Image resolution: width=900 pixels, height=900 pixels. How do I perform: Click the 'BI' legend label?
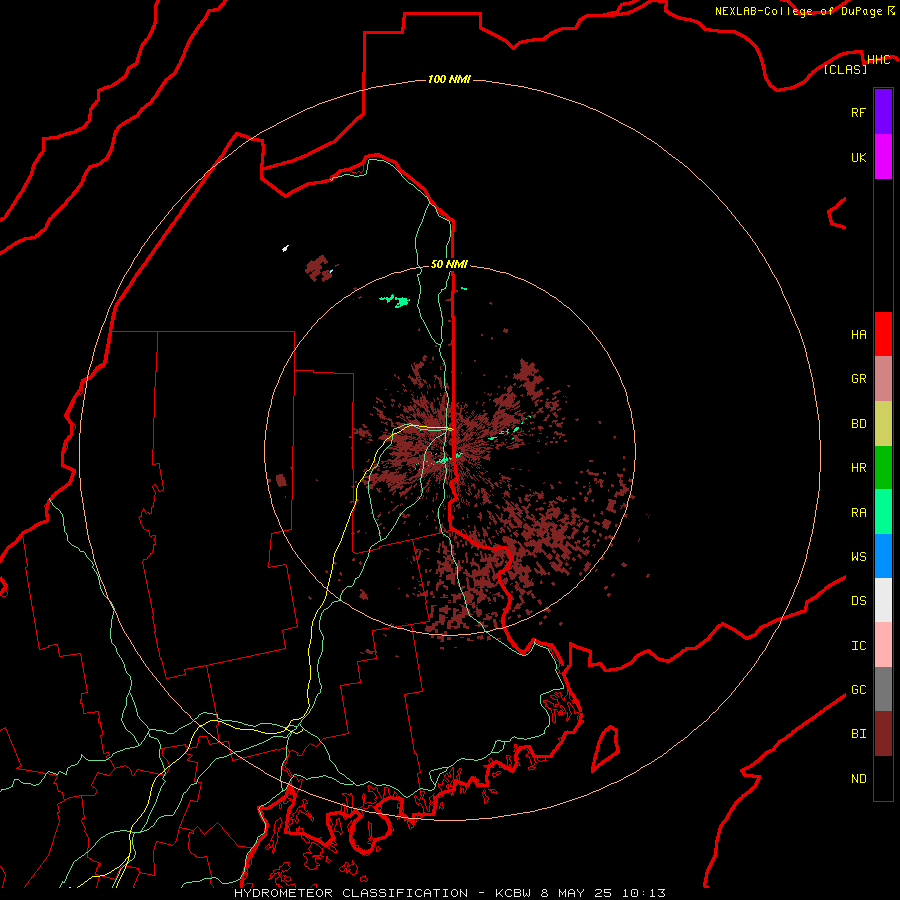[858, 734]
